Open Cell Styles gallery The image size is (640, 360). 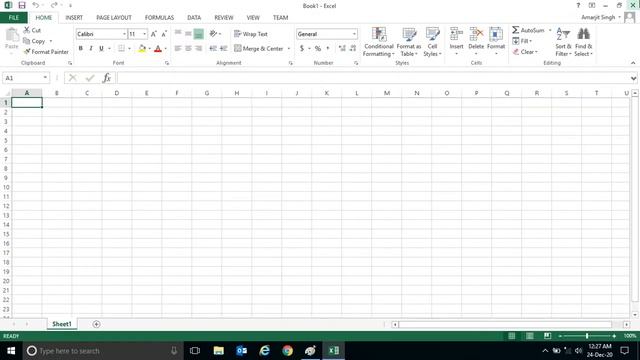pyautogui.click(x=432, y=42)
